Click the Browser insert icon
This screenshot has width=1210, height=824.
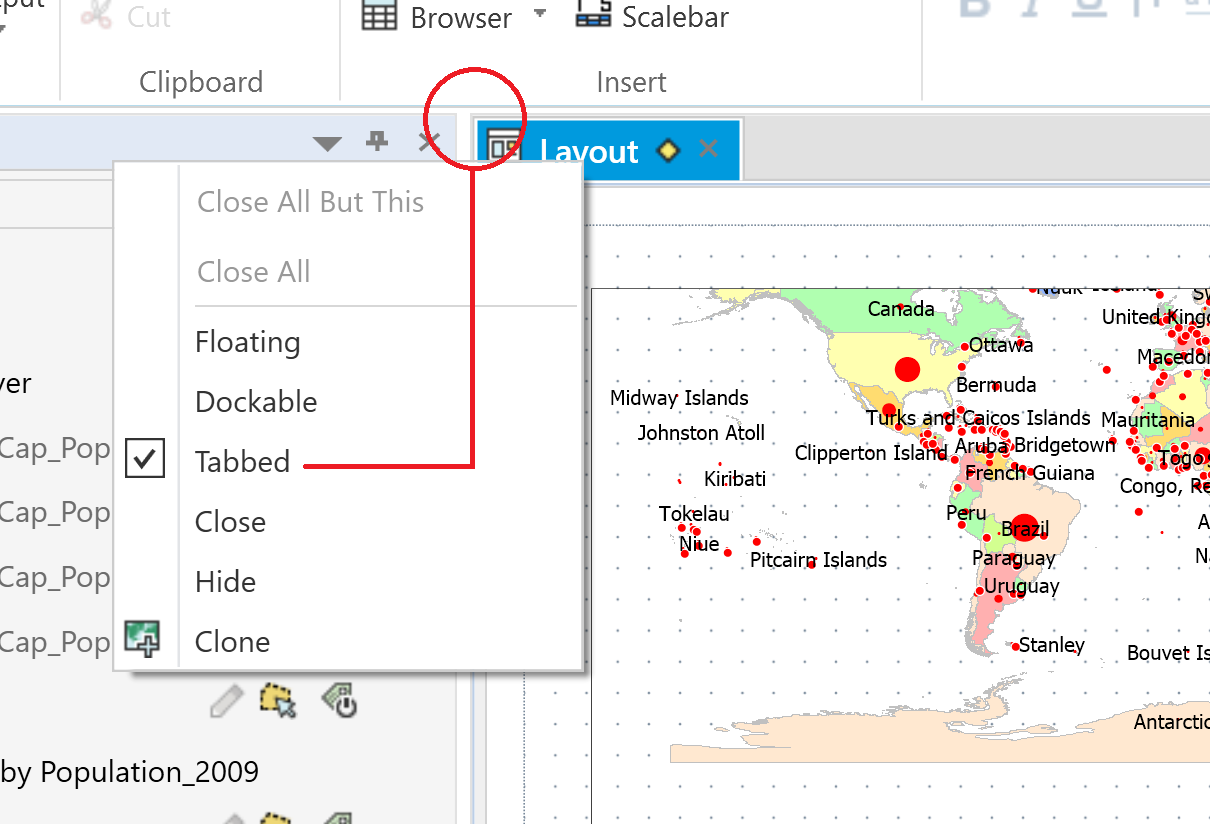coord(380,17)
